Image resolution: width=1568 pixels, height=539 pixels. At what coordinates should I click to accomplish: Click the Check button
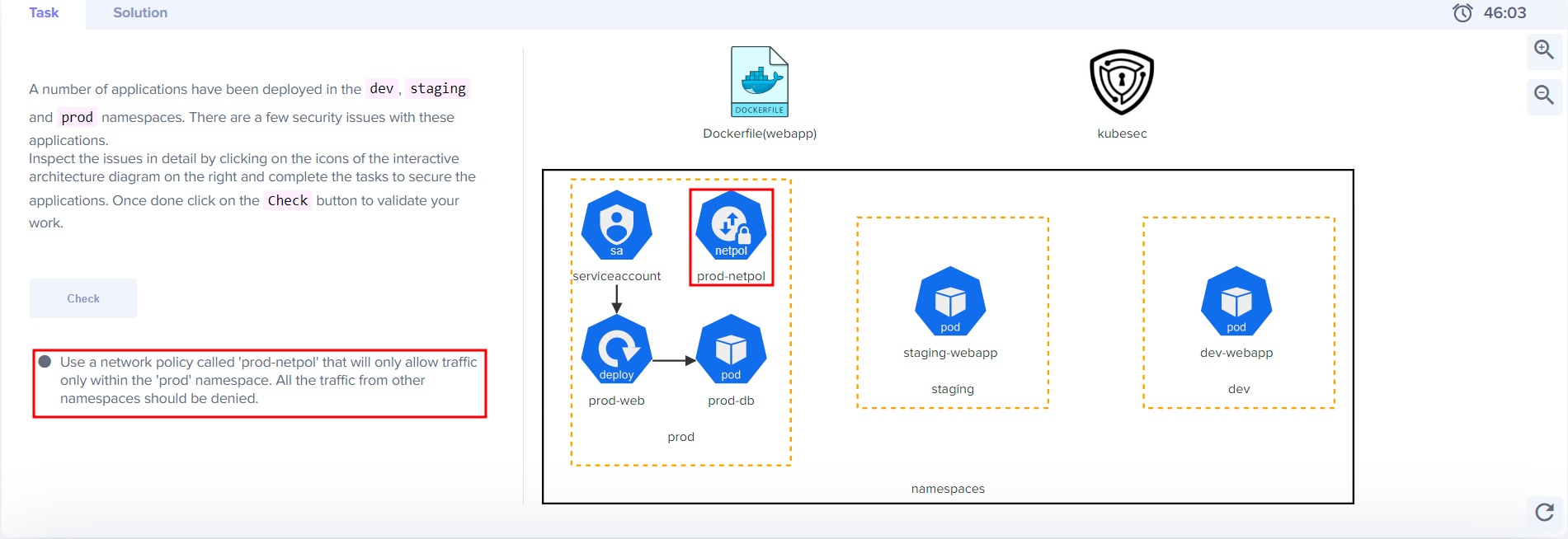pyautogui.click(x=83, y=298)
